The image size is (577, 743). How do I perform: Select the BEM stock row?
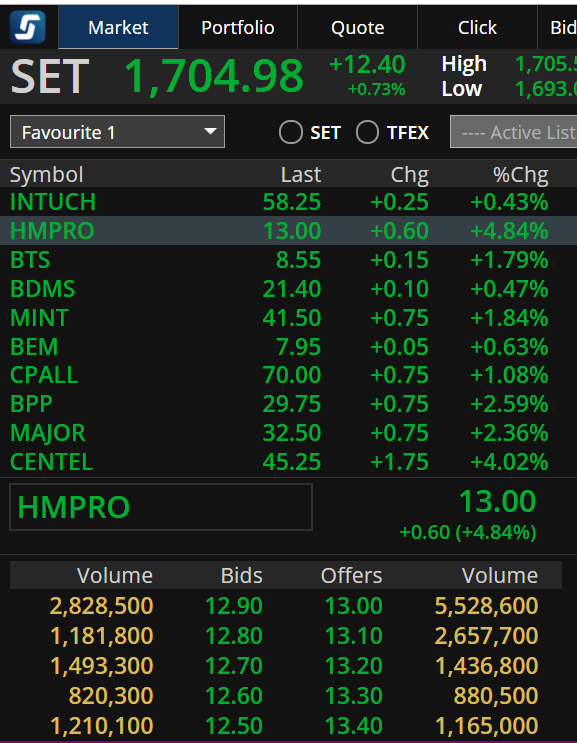(x=288, y=346)
